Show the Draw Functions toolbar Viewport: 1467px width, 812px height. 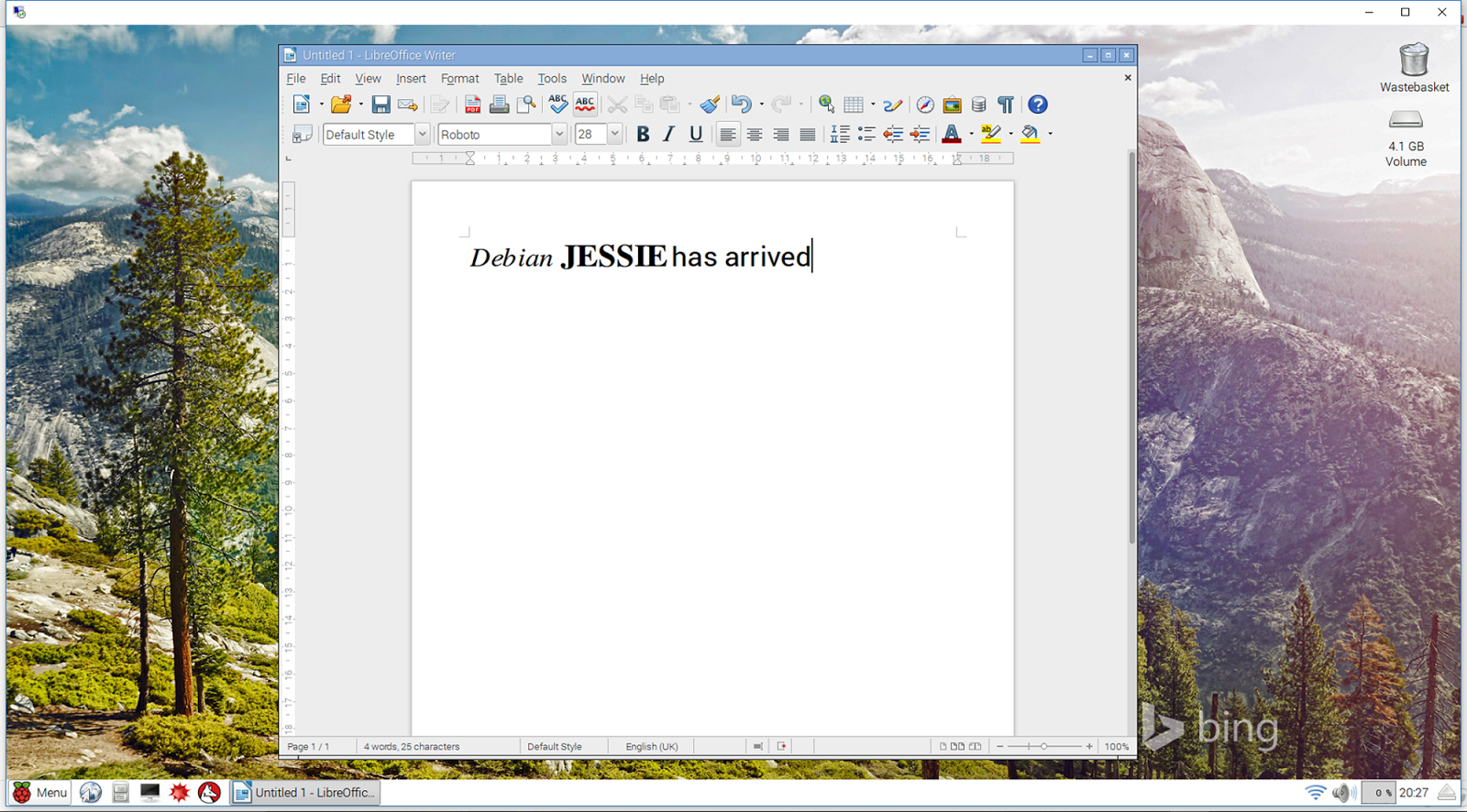(893, 104)
